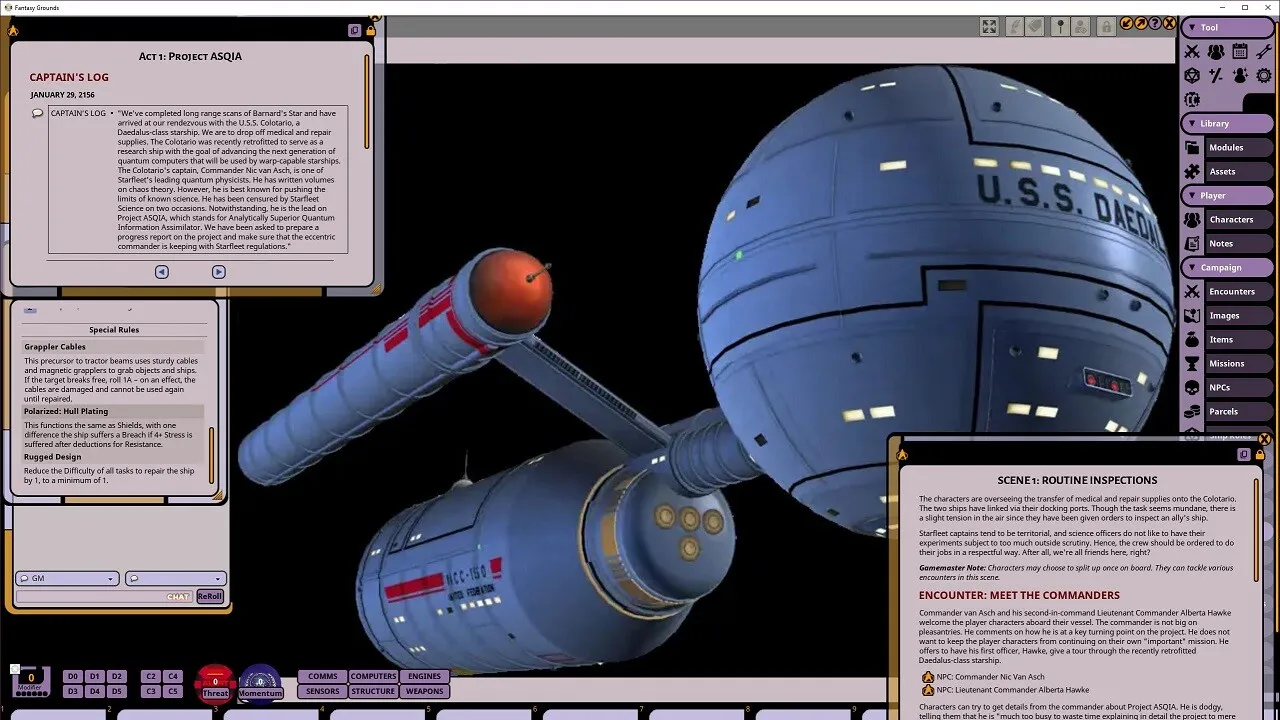Click the D3 department button
Screen dimensions: 1280x720
72,691
